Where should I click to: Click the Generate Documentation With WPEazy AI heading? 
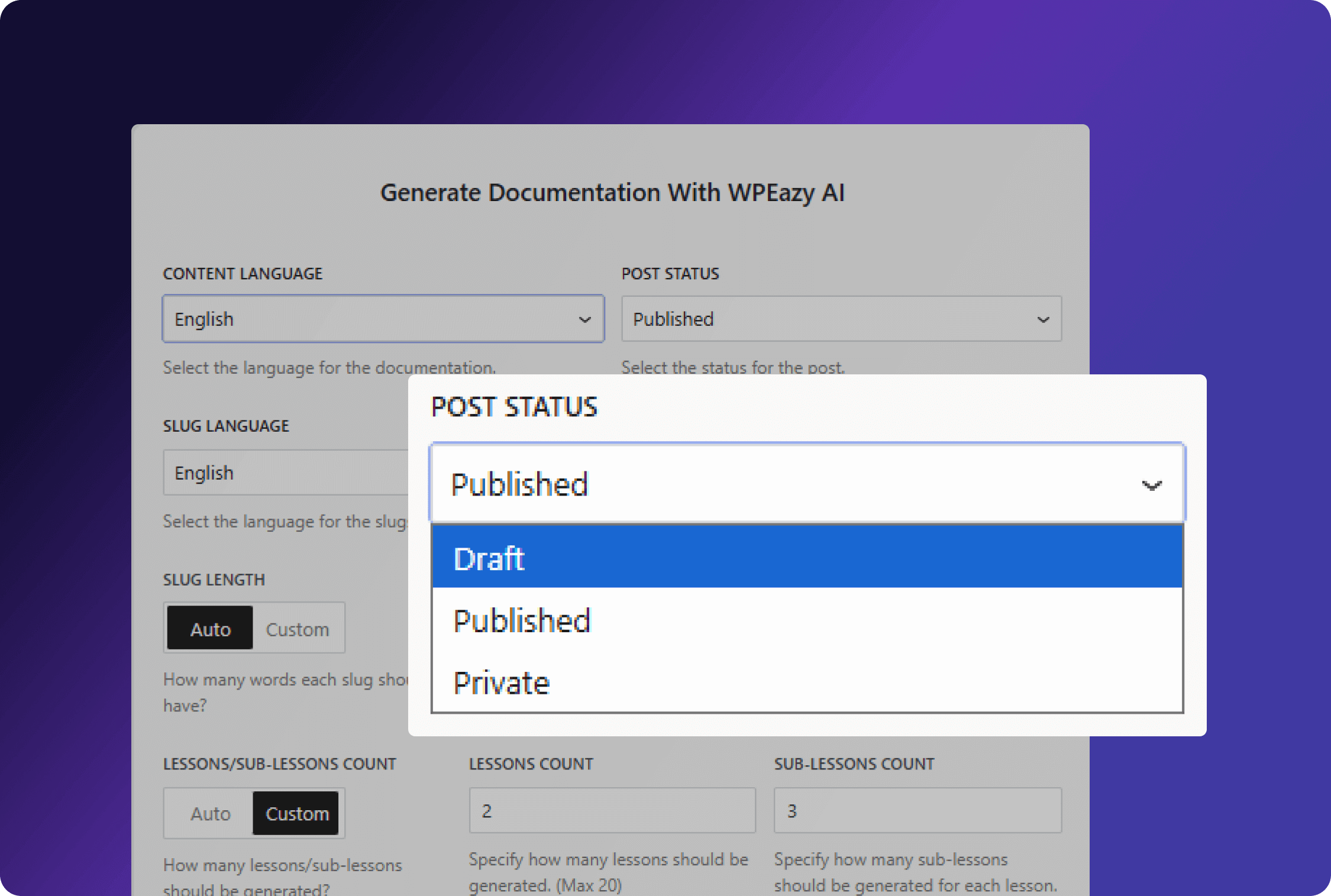point(612,193)
